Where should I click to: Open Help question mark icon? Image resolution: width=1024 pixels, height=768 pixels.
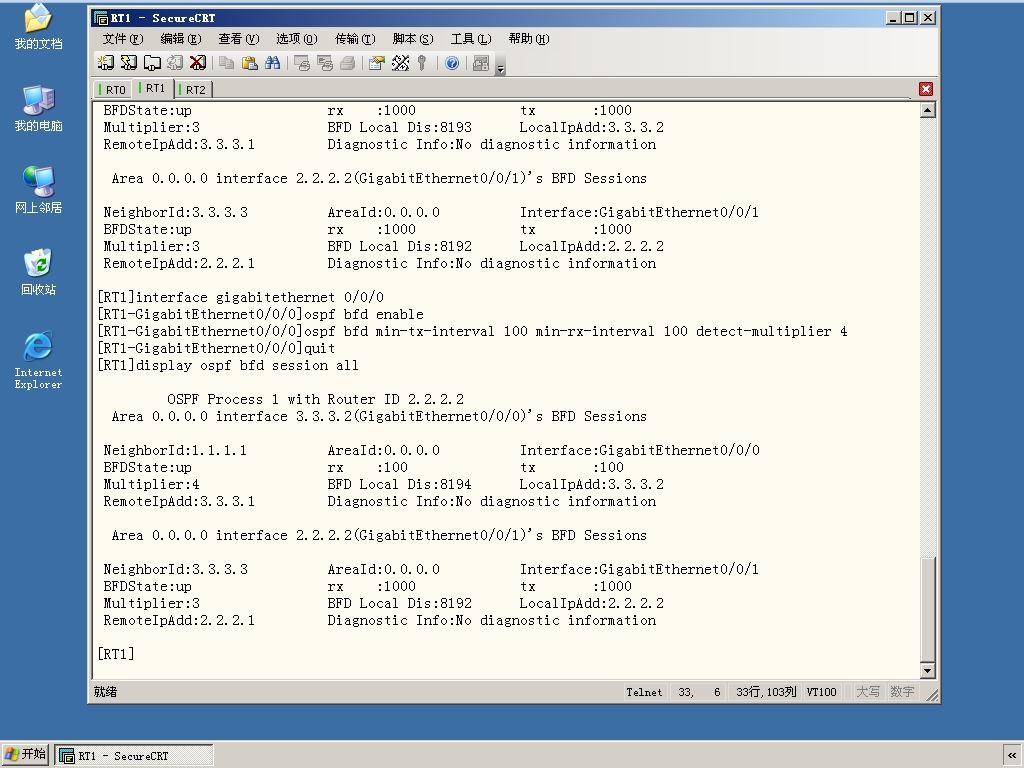coord(452,63)
